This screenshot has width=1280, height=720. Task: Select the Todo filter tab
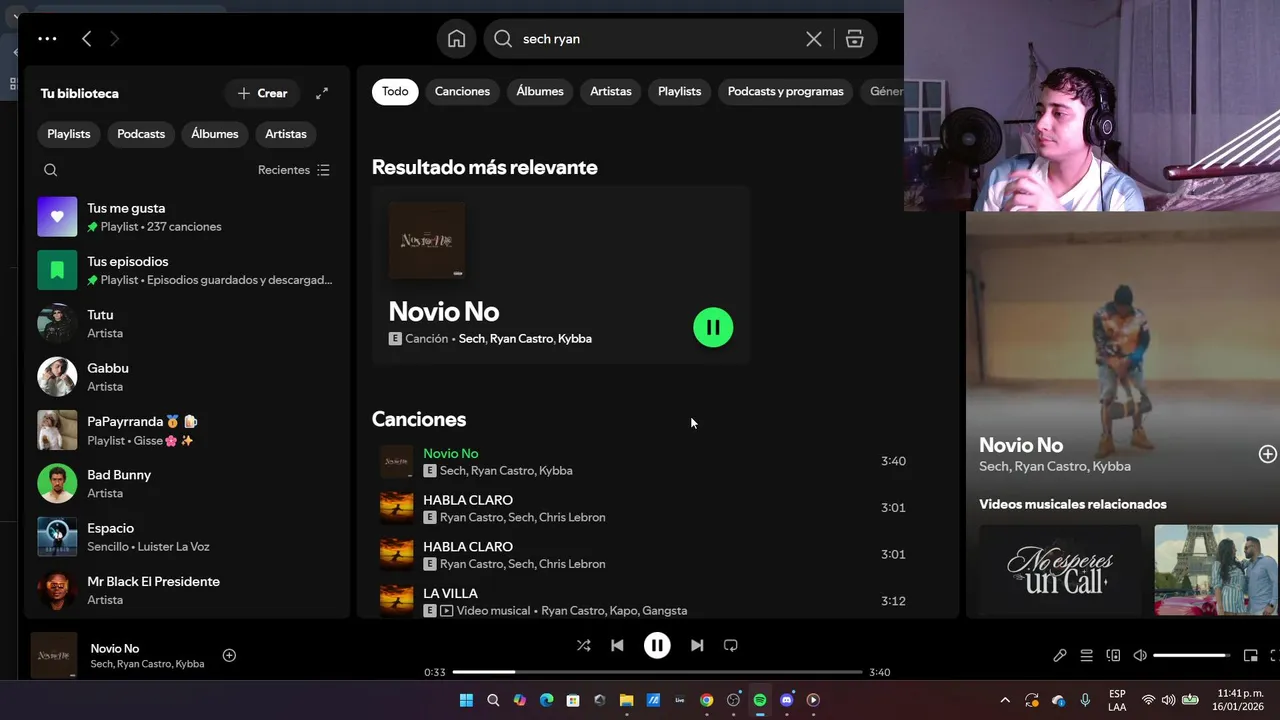tap(395, 91)
